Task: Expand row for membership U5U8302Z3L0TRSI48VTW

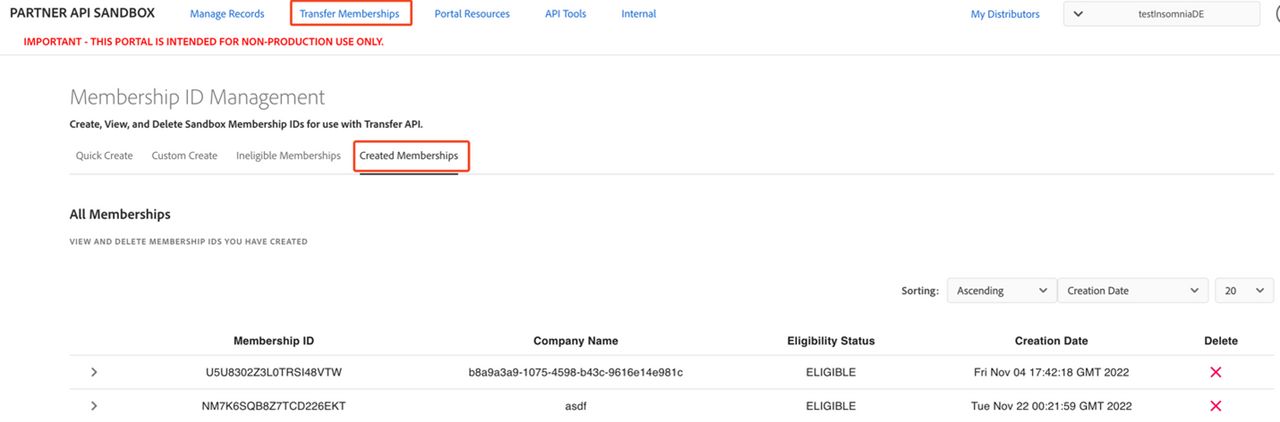Action: 94,372
